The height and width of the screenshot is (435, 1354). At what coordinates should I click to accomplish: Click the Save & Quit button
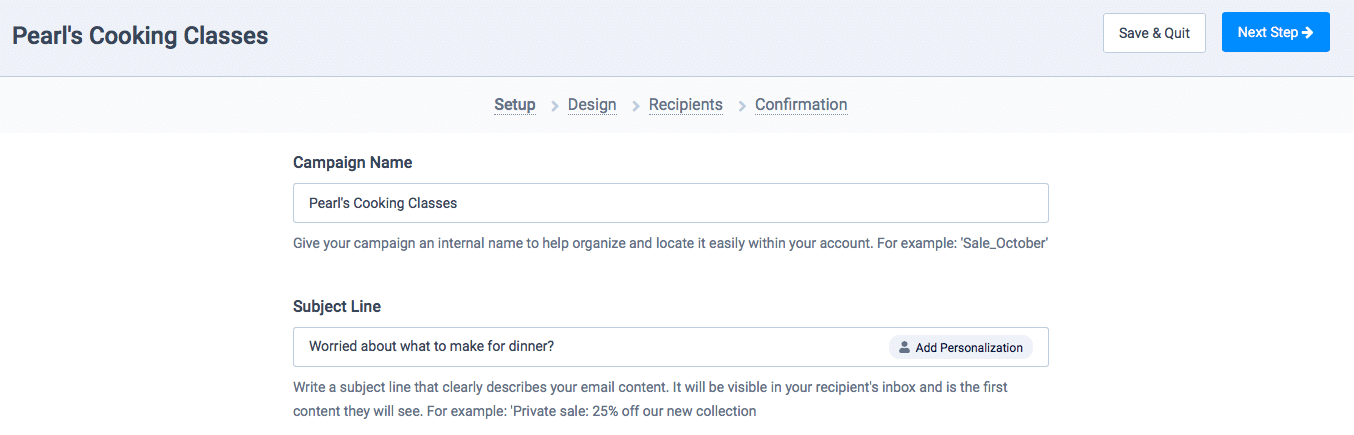click(1154, 33)
